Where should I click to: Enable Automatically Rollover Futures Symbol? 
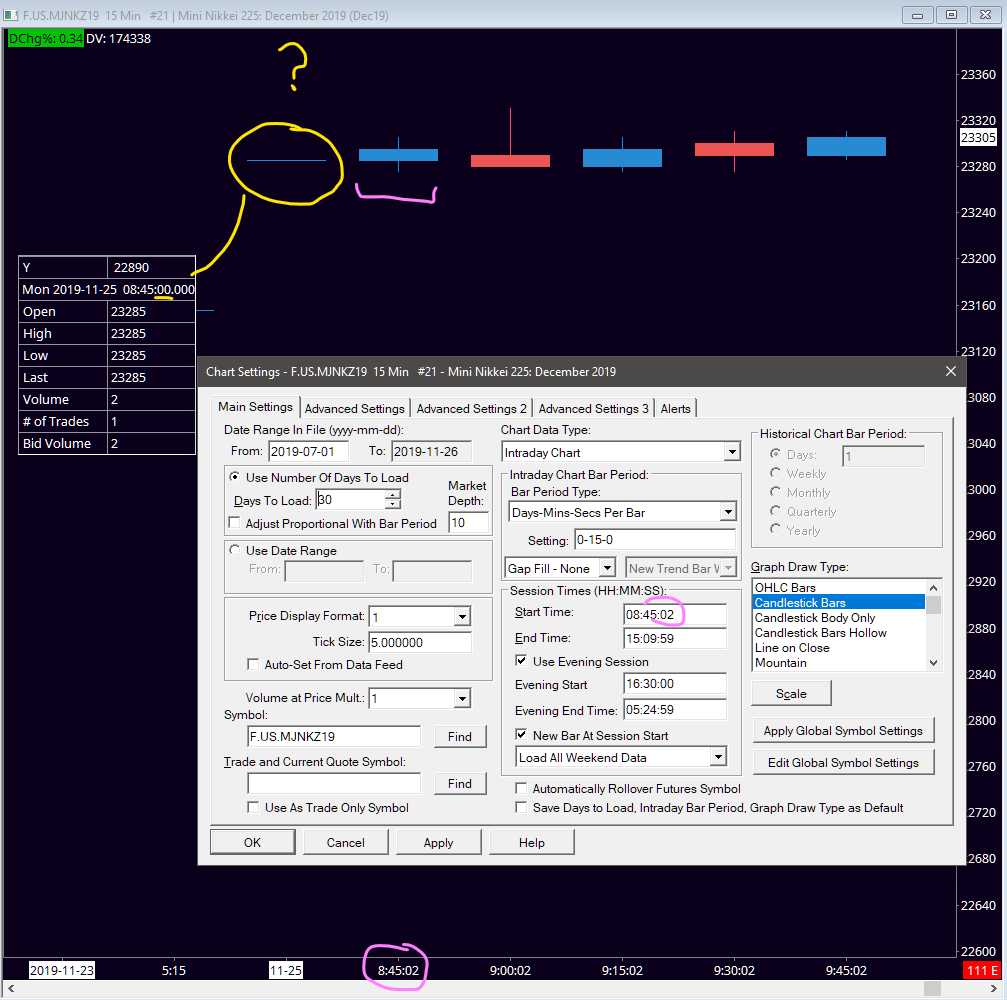[521, 788]
